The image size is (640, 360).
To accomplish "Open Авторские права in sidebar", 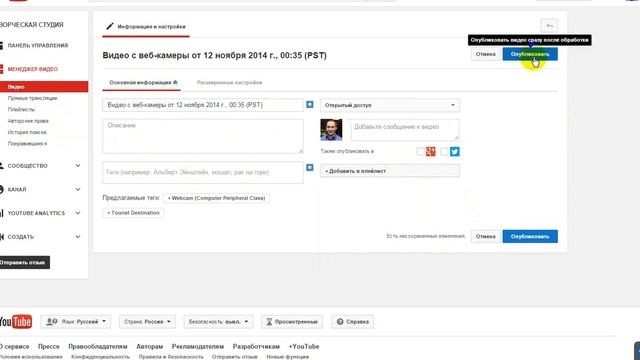I will (28, 121).
